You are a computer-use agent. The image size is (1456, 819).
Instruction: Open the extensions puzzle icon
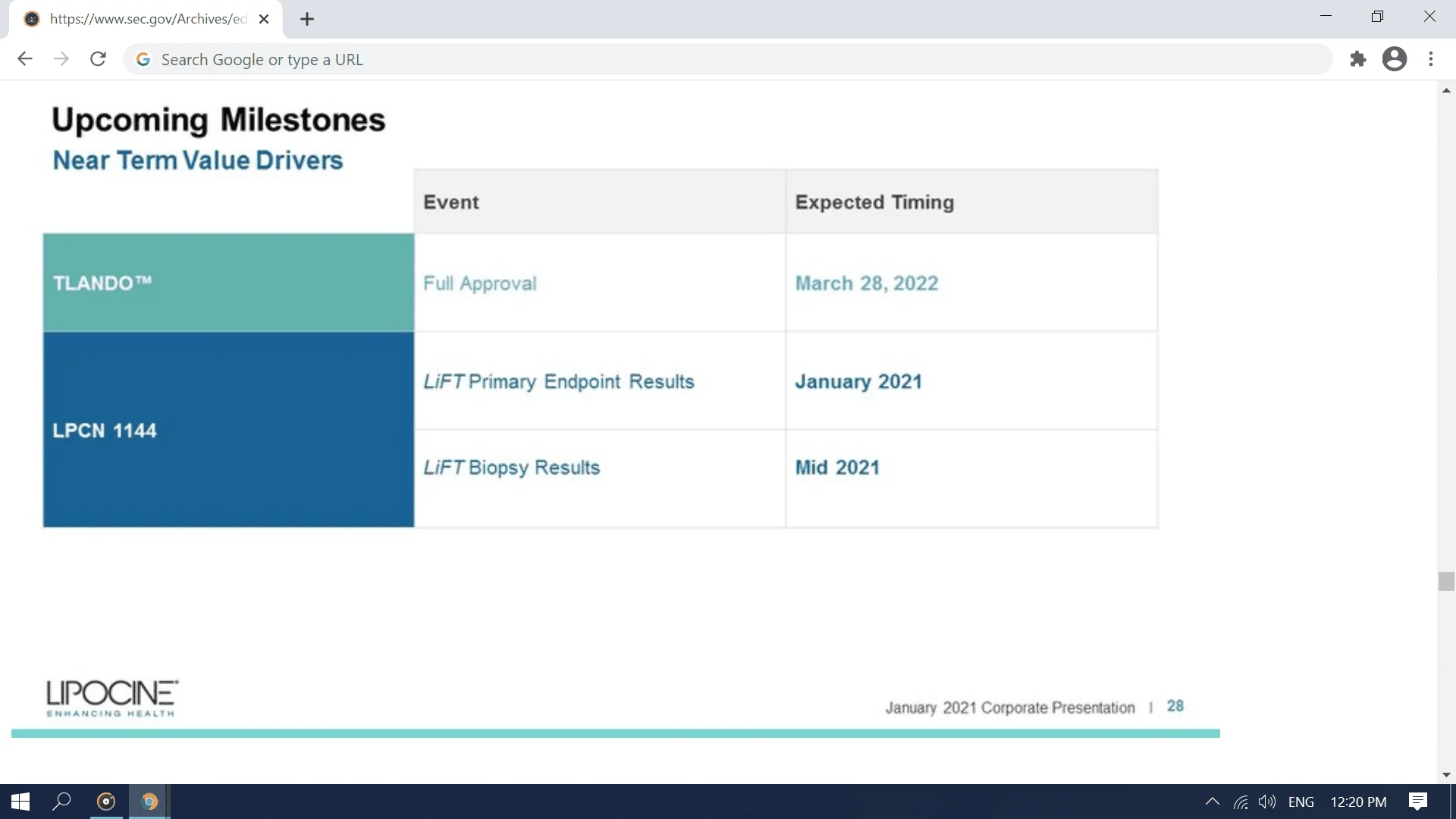tap(1358, 59)
